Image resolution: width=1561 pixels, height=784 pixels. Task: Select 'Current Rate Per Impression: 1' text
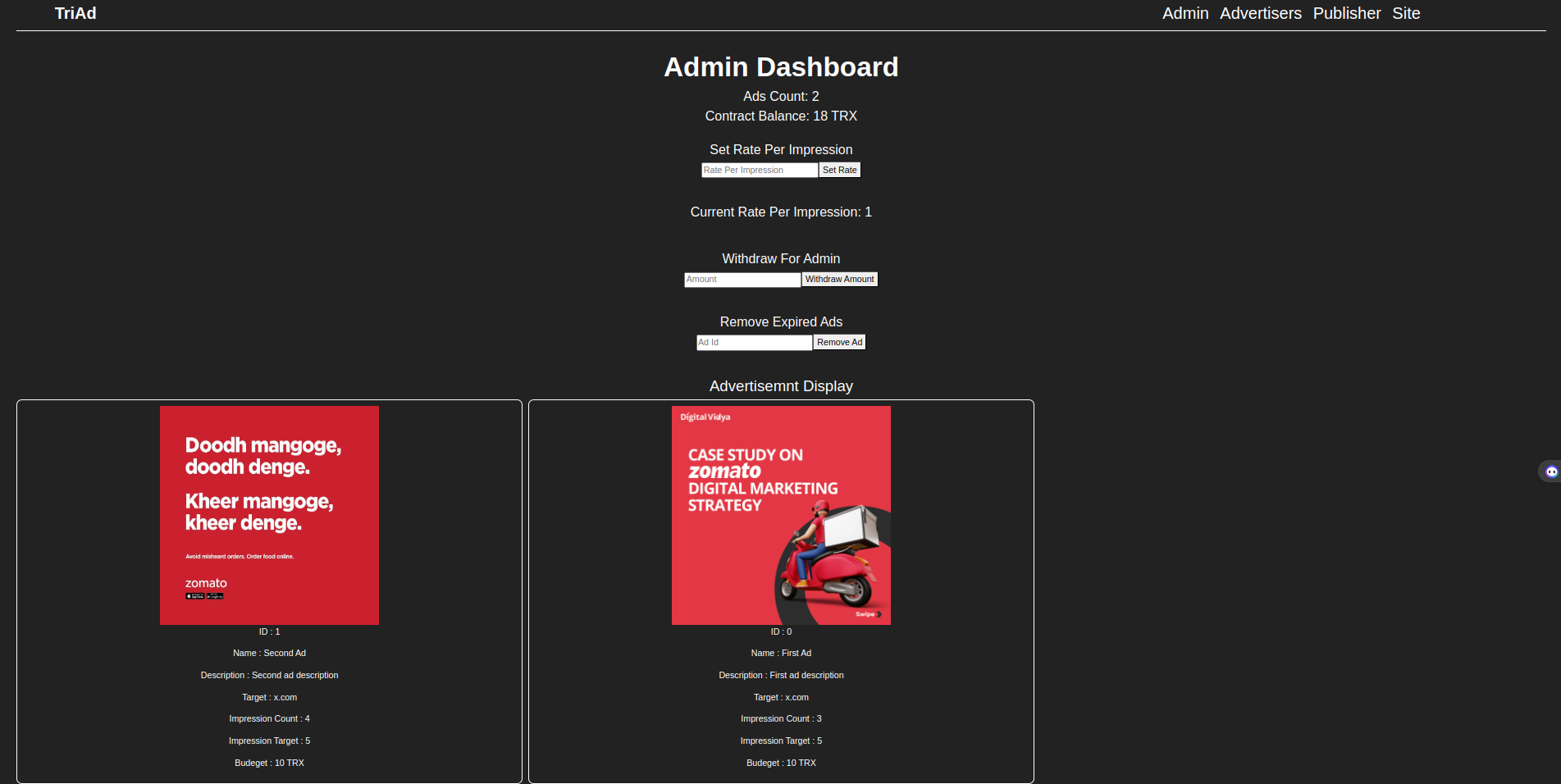tap(781, 212)
